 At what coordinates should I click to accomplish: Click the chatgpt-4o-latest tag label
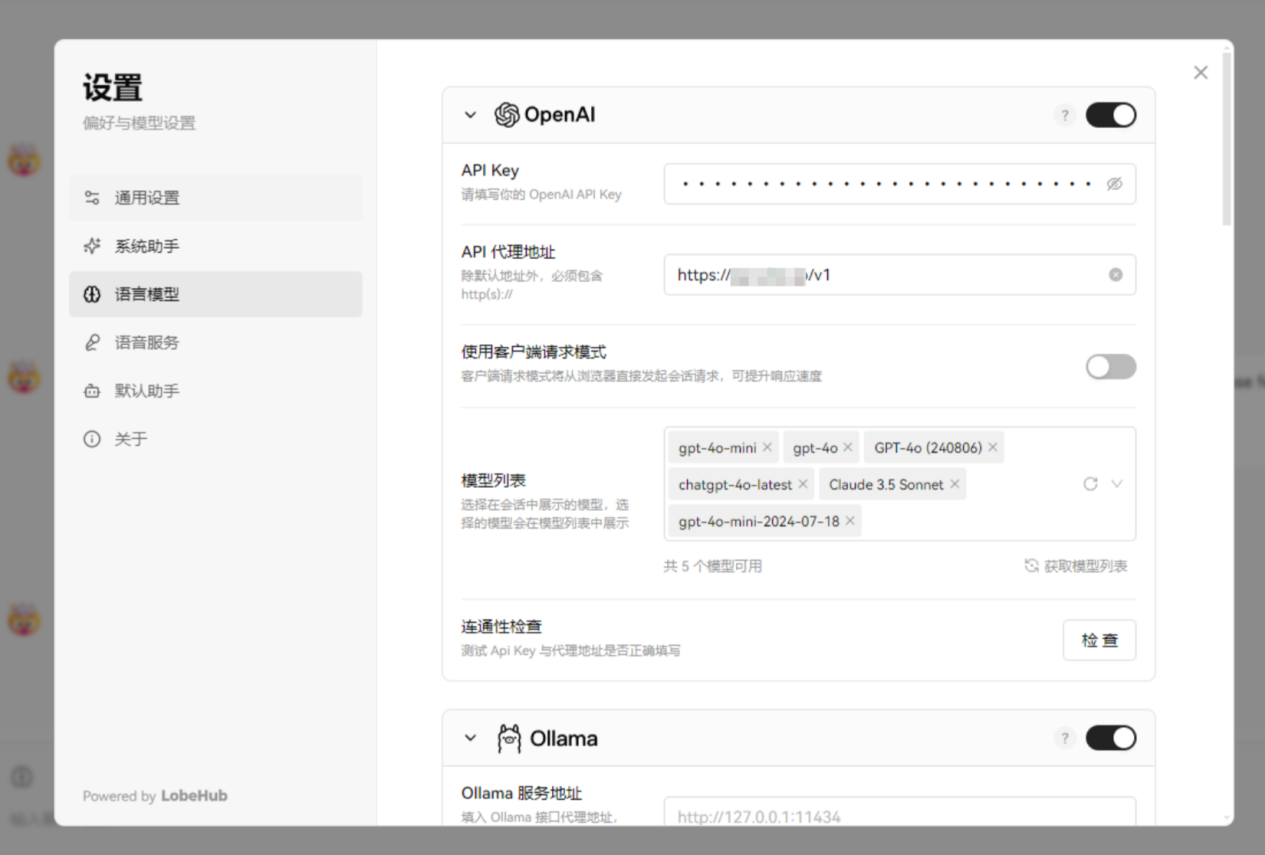tap(735, 484)
